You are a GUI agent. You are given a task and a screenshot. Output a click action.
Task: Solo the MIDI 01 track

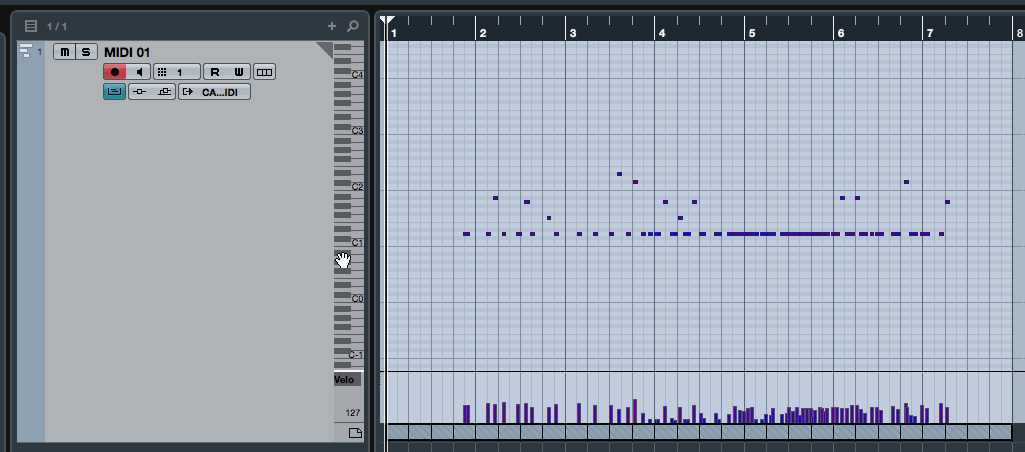[85, 52]
